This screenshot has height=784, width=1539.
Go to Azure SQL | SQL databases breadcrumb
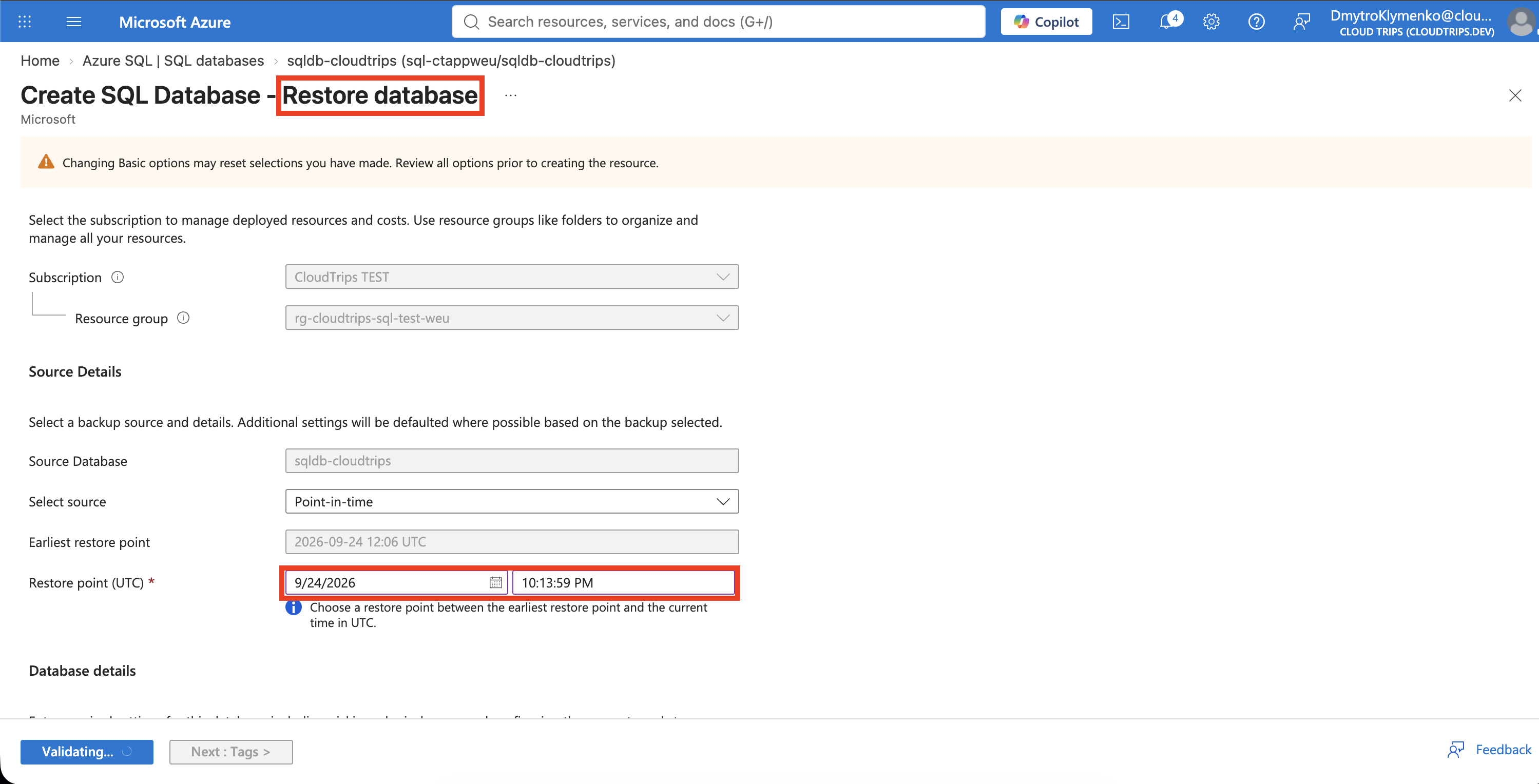point(174,61)
